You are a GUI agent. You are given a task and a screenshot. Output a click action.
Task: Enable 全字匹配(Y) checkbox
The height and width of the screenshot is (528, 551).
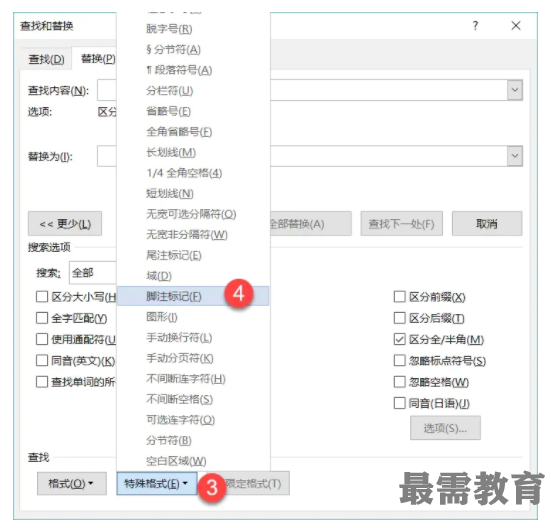(42, 318)
